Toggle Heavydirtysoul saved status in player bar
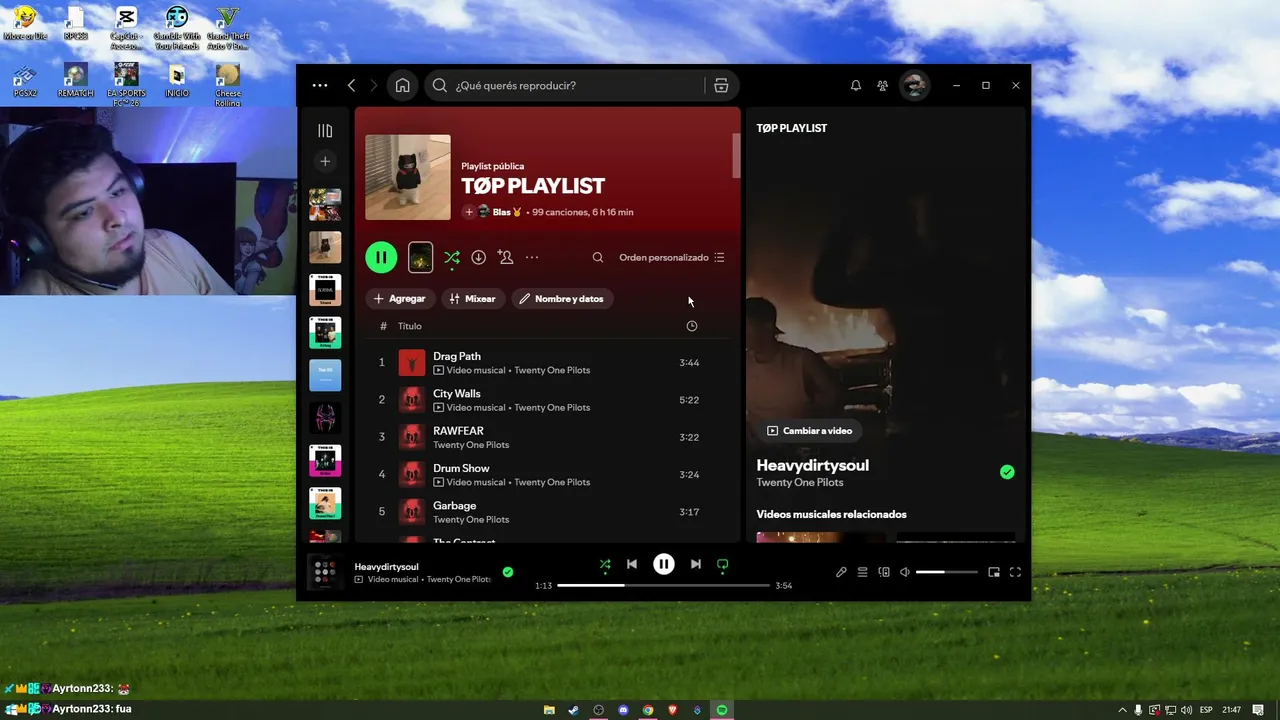 [x=508, y=572]
